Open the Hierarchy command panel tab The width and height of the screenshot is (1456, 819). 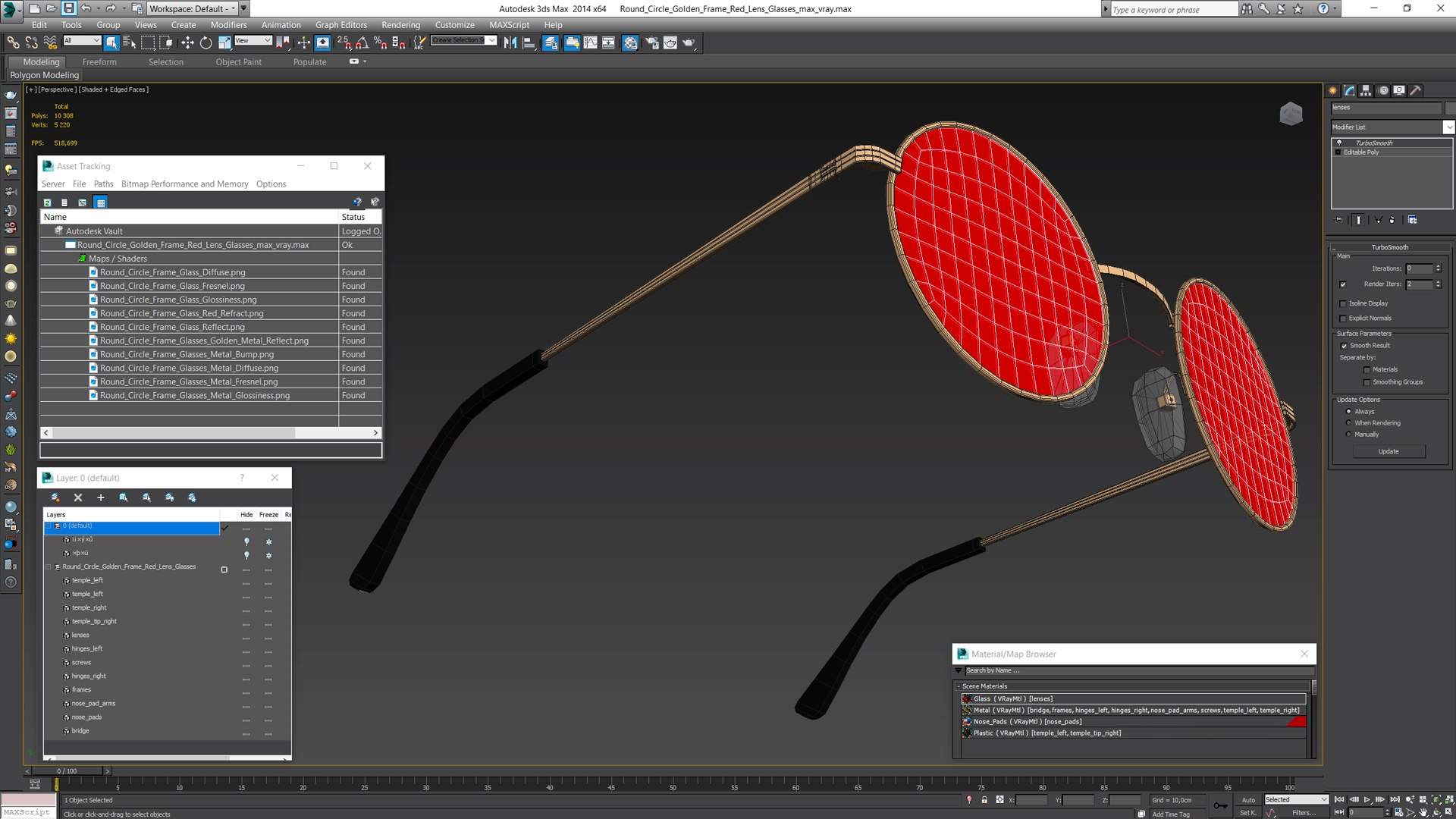(x=1366, y=90)
